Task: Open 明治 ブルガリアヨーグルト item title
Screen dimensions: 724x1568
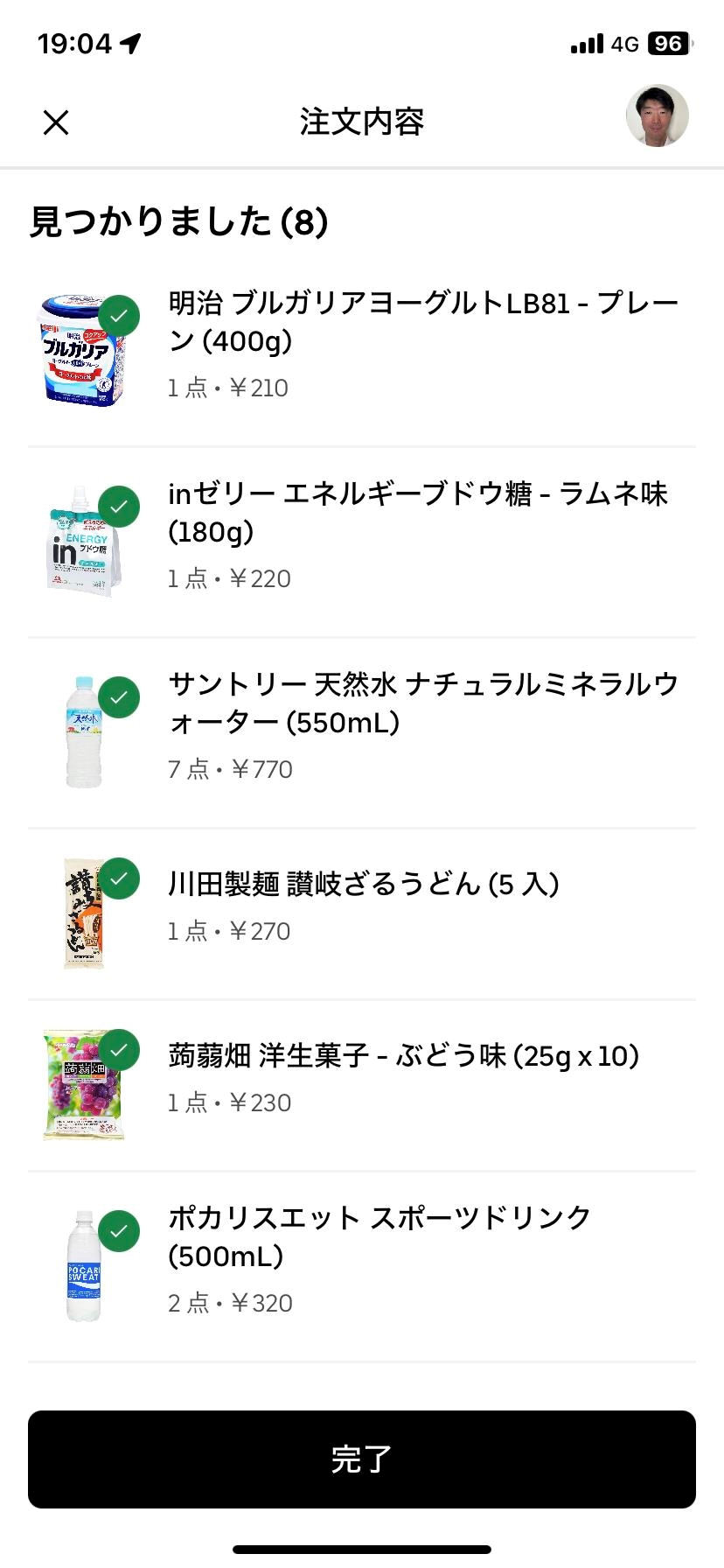Action: tap(423, 322)
